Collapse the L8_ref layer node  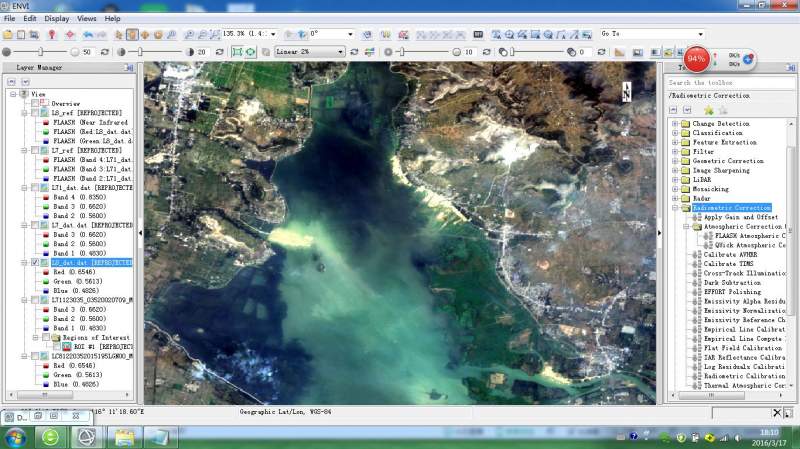click(24, 113)
